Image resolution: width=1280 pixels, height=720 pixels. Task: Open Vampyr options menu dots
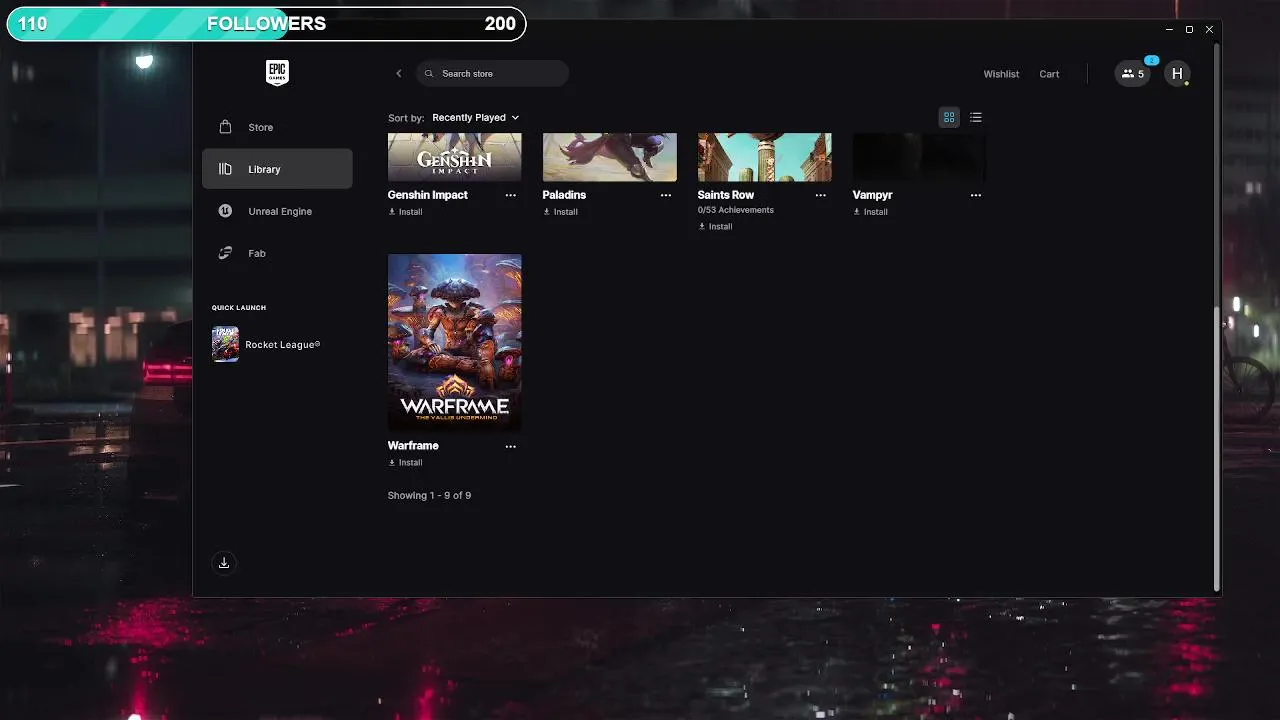coord(976,195)
